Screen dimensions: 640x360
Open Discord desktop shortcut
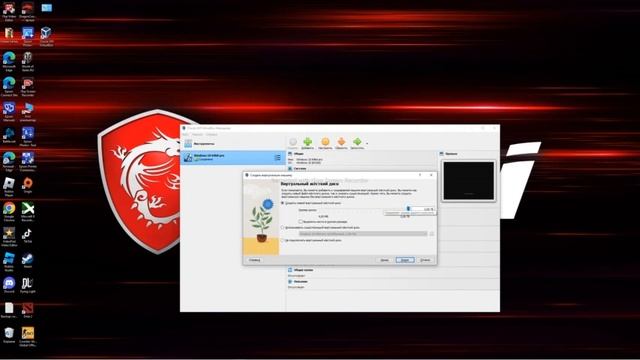coord(9,285)
